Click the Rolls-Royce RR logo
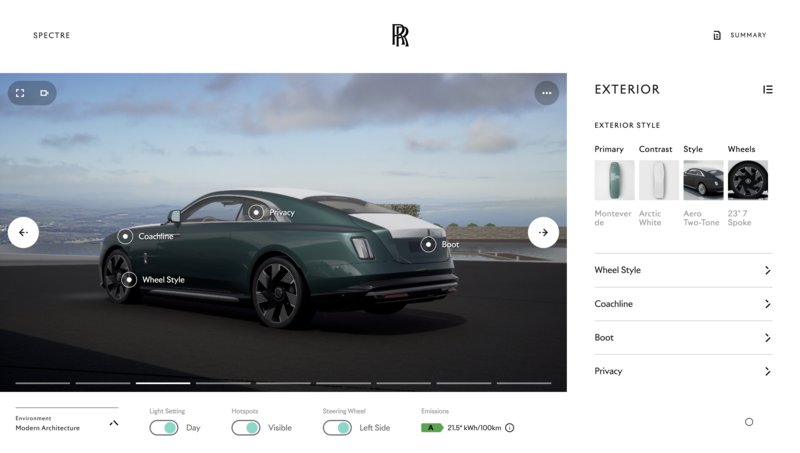This screenshot has width=800, height=453. [x=400, y=35]
